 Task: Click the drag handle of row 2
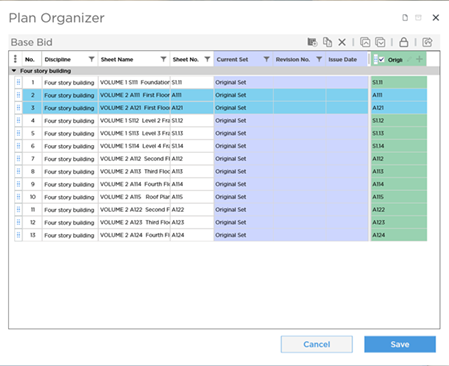18,95
